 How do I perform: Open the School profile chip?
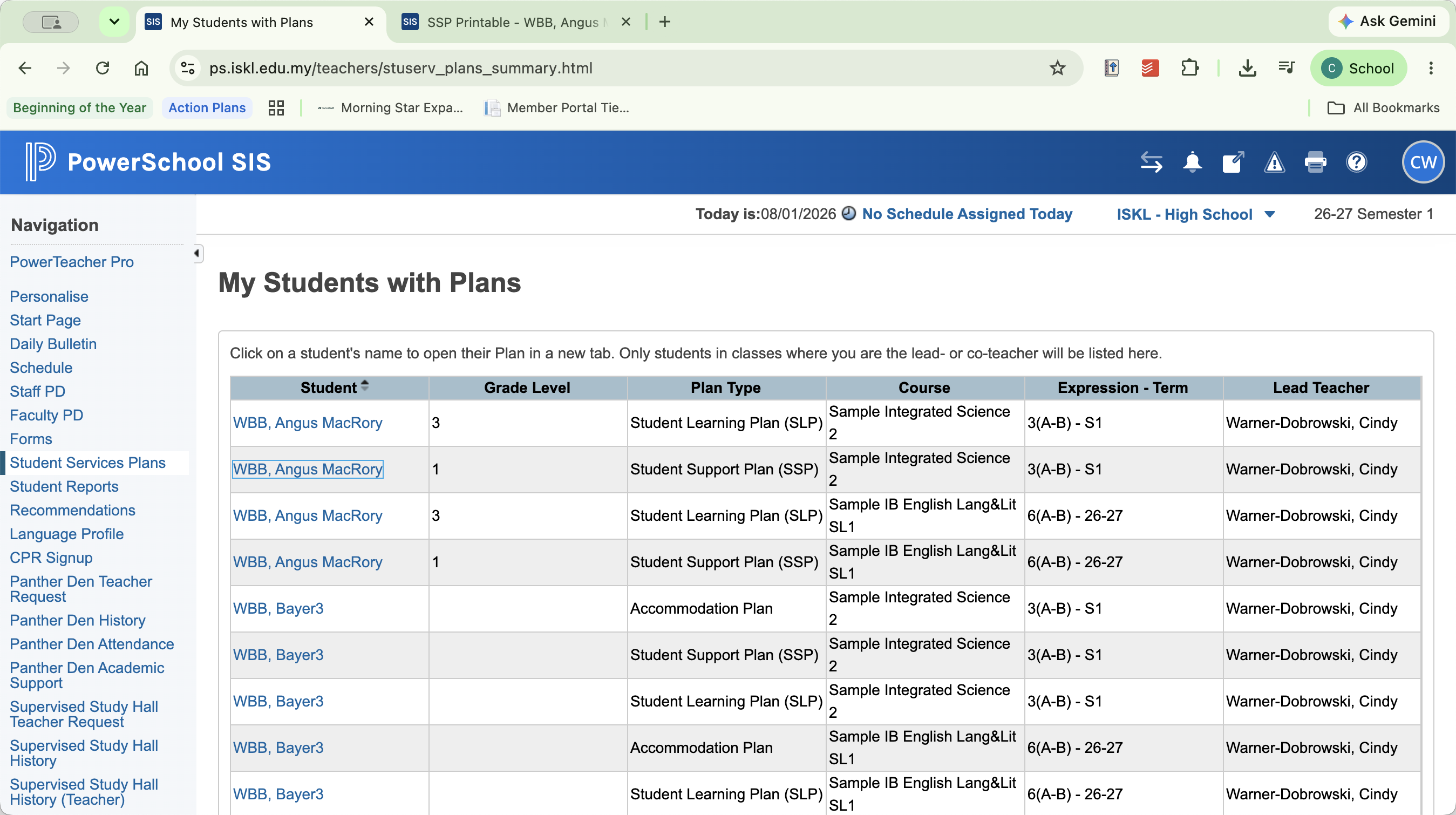1358,69
